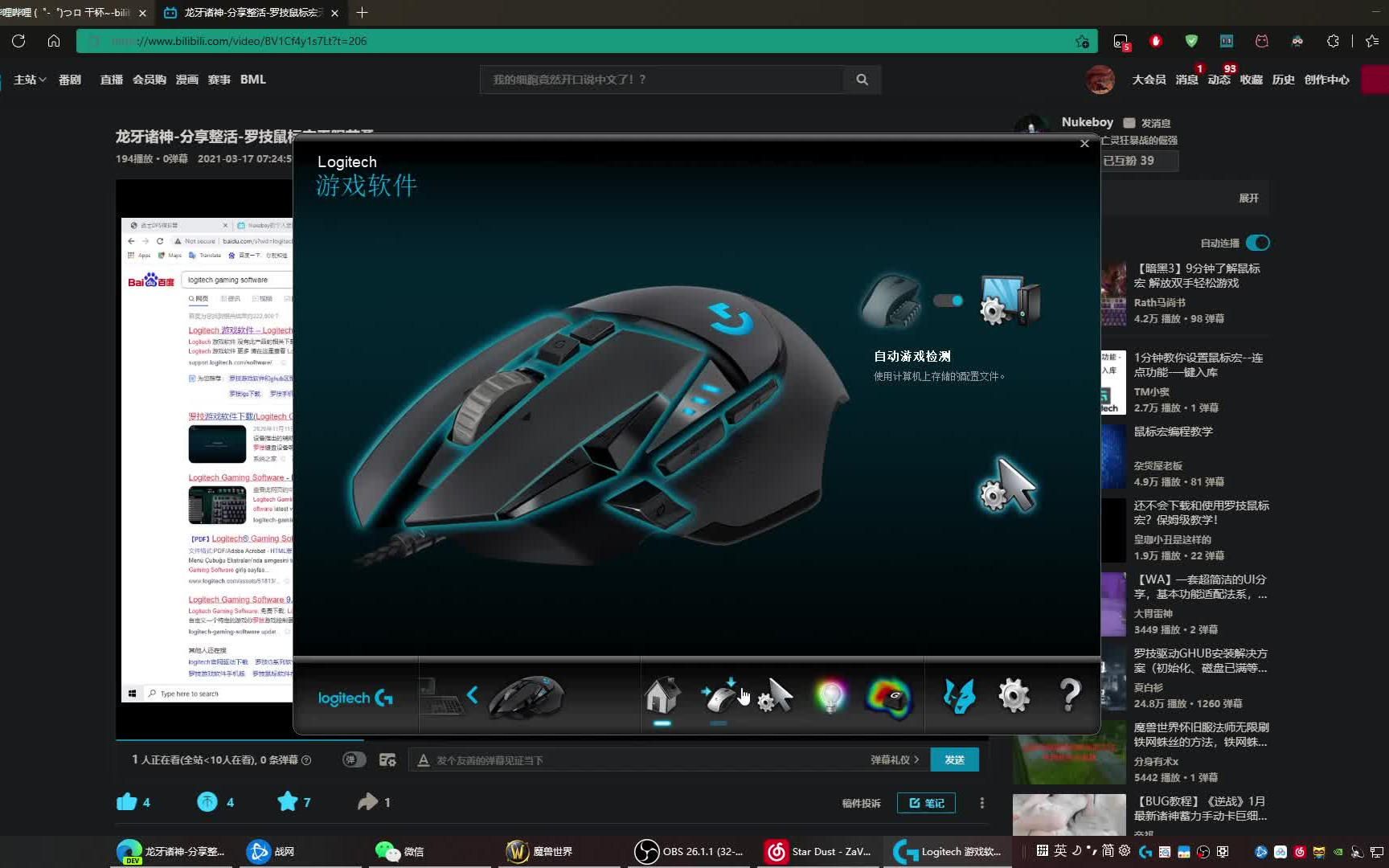Click the Logitech G logo
This screenshot has height=868, width=1389.
click(x=355, y=698)
